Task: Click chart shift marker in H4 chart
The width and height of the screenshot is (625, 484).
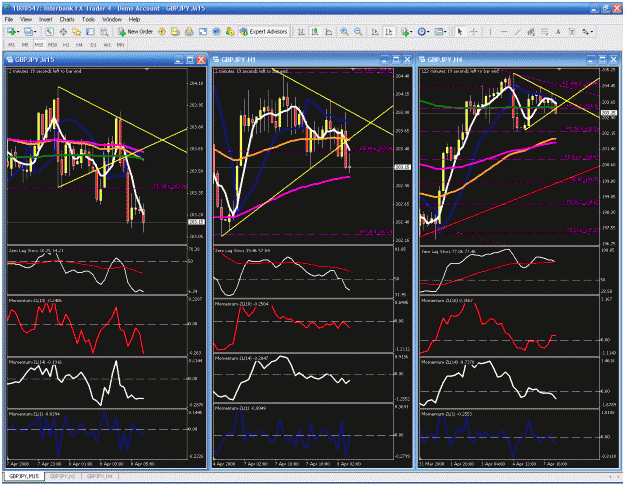Action: point(559,70)
